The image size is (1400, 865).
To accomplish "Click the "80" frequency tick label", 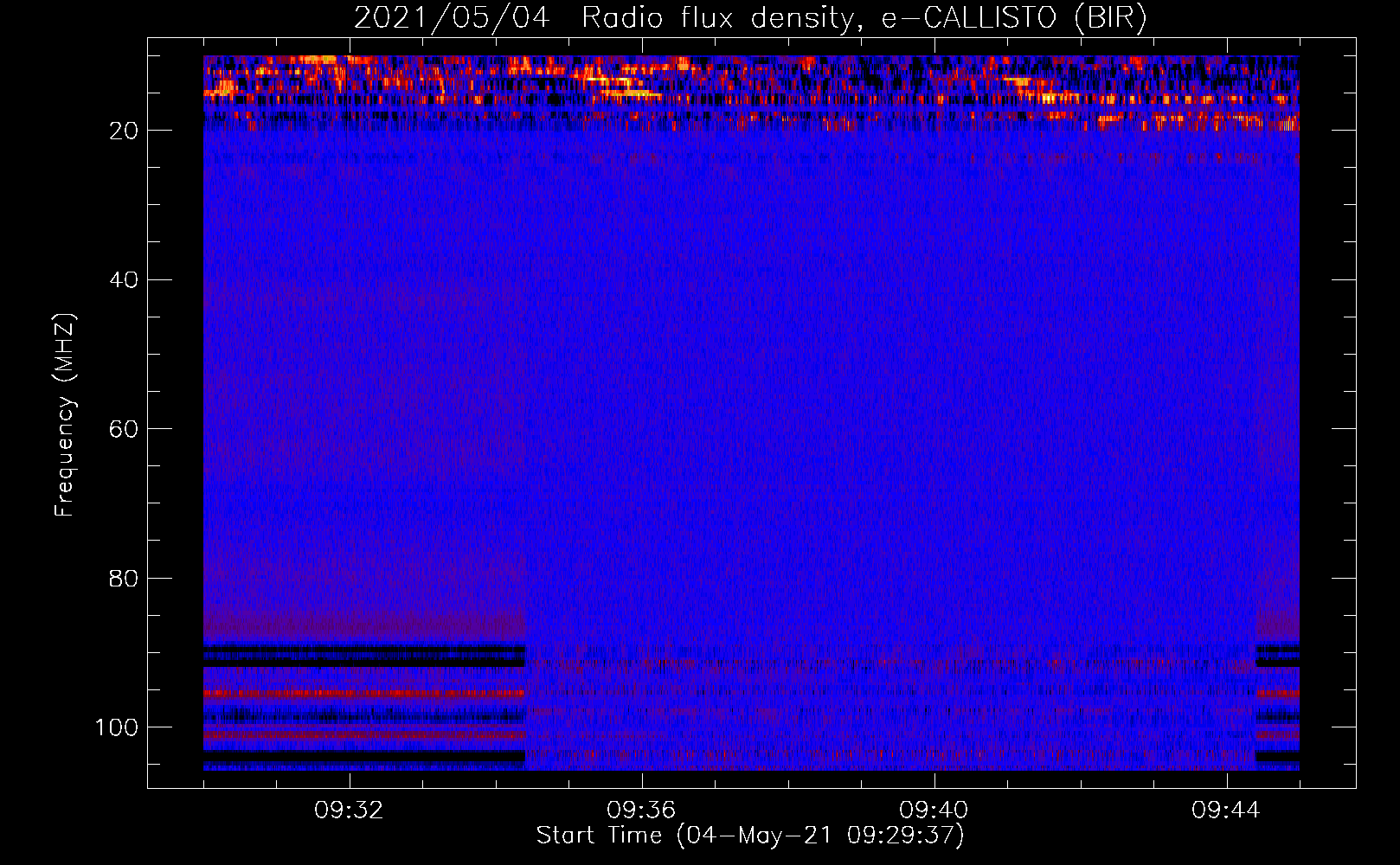I will (x=124, y=578).
